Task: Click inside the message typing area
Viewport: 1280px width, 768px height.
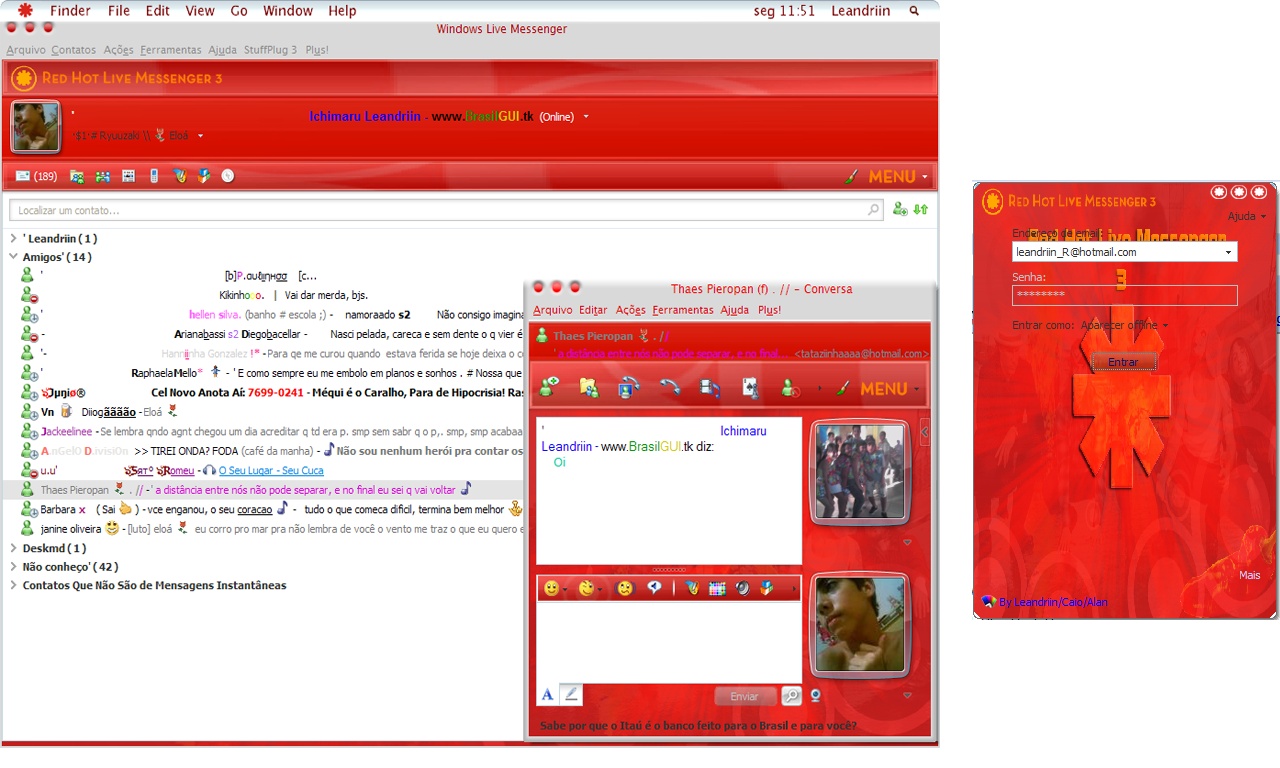Action: [669, 642]
